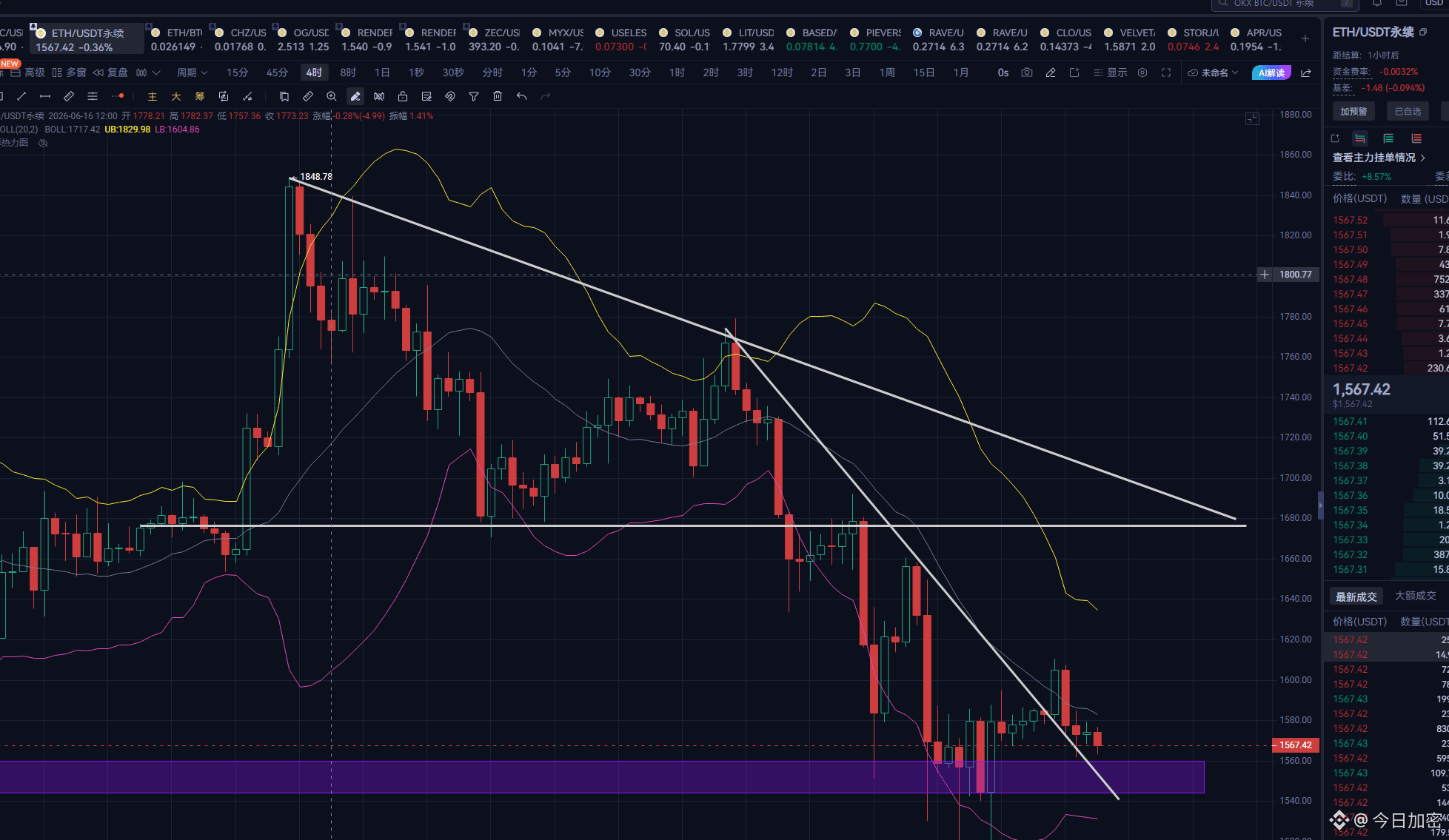This screenshot has width=1449, height=840.
Task: Enter fullscreen chart mode
Action: click(1166, 73)
